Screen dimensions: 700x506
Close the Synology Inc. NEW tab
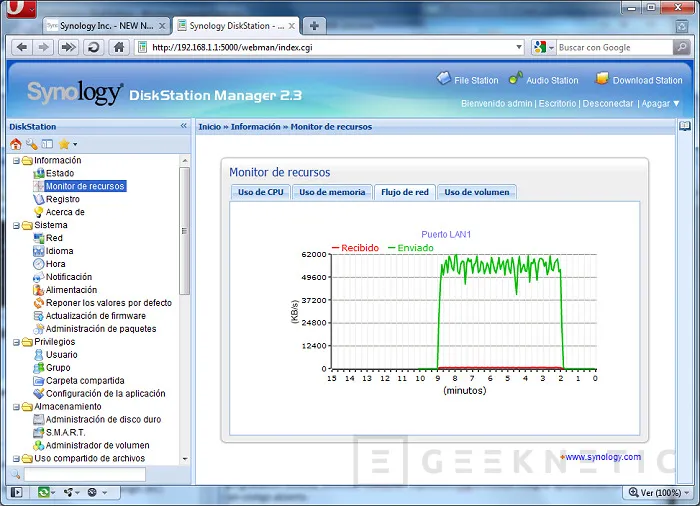pos(162,26)
